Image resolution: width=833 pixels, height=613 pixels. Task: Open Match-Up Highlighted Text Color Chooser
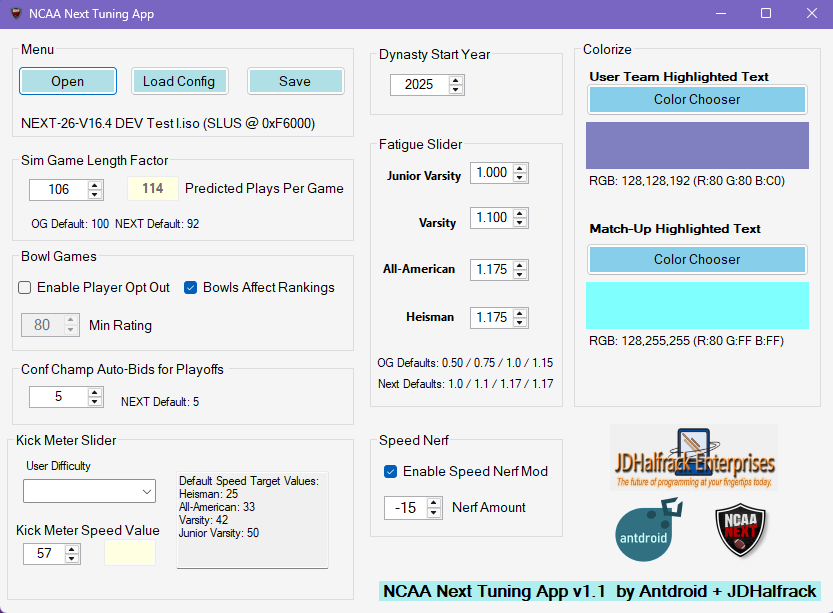pyautogui.click(x=697, y=259)
